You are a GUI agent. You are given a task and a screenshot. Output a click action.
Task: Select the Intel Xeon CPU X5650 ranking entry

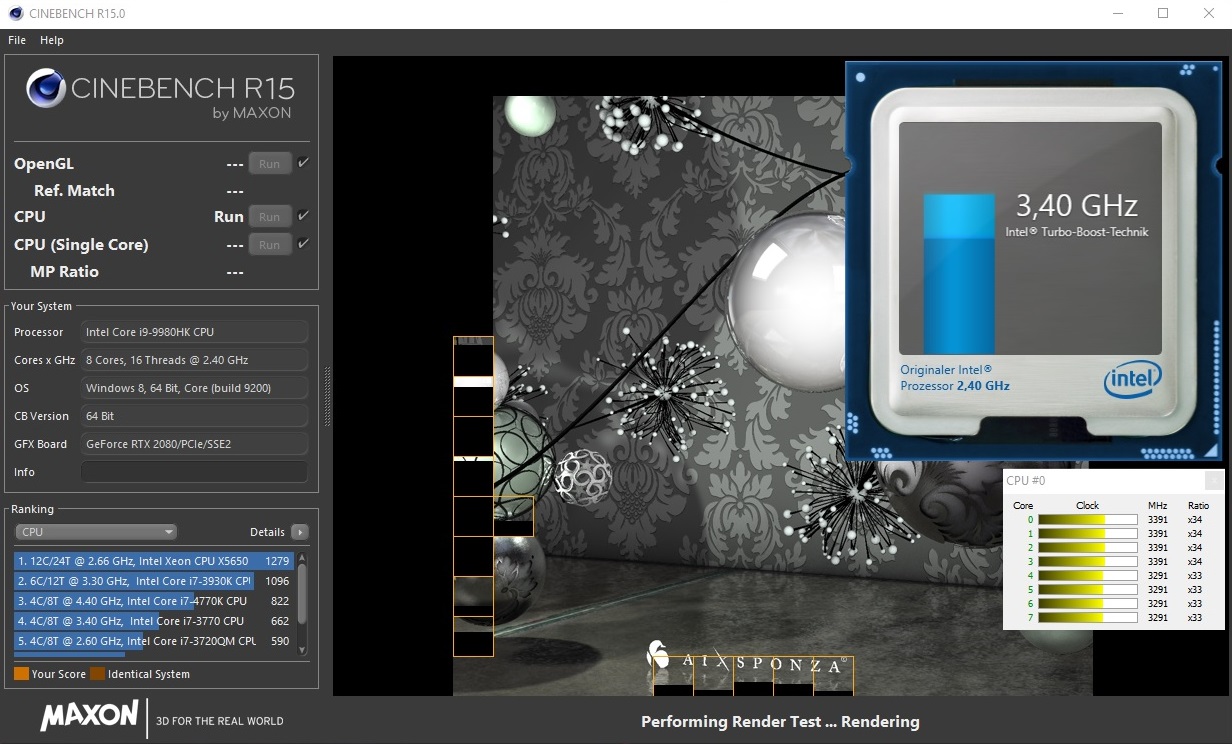[154, 561]
